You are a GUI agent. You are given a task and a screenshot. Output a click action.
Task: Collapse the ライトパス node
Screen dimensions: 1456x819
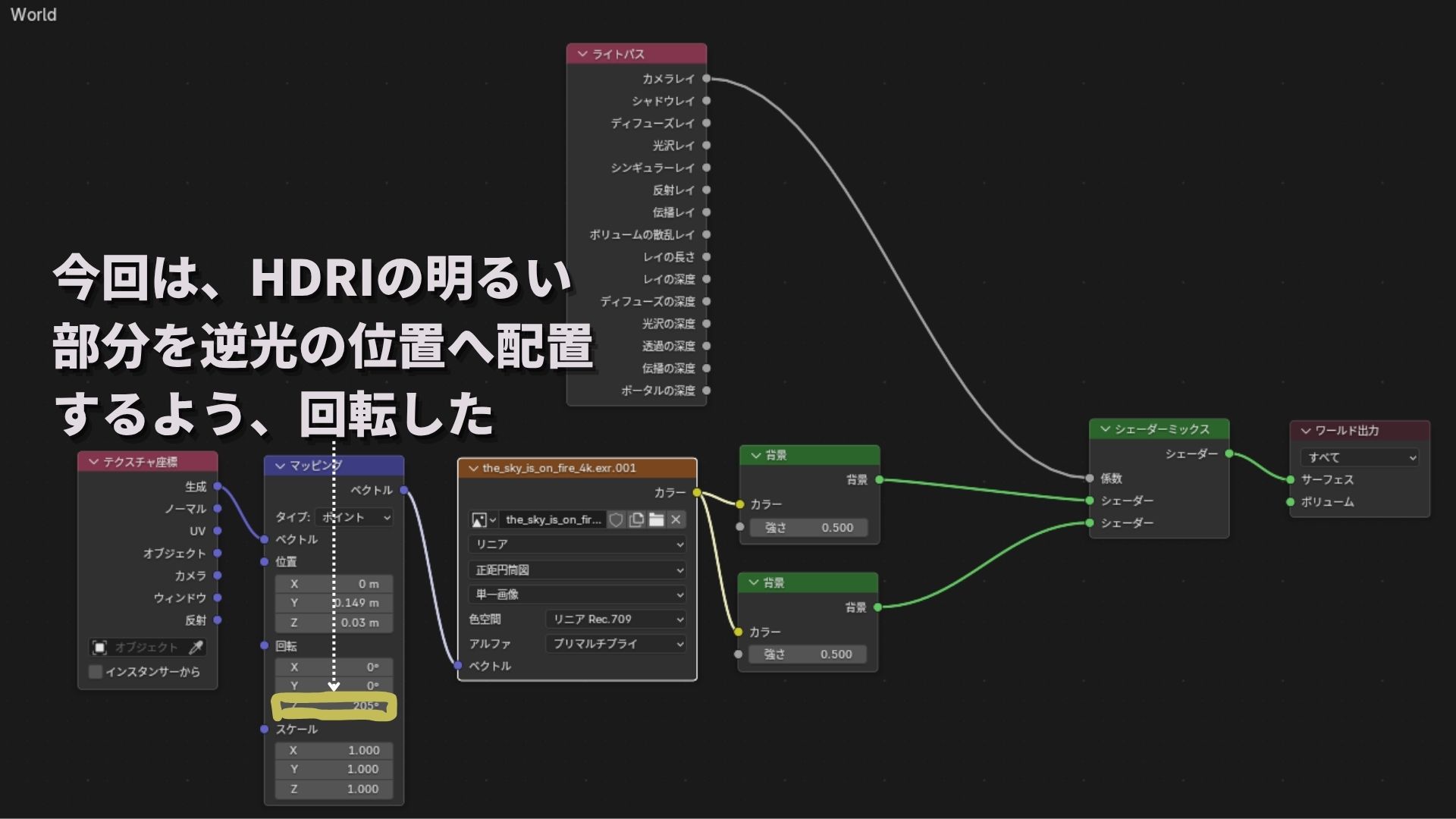[582, 54]
